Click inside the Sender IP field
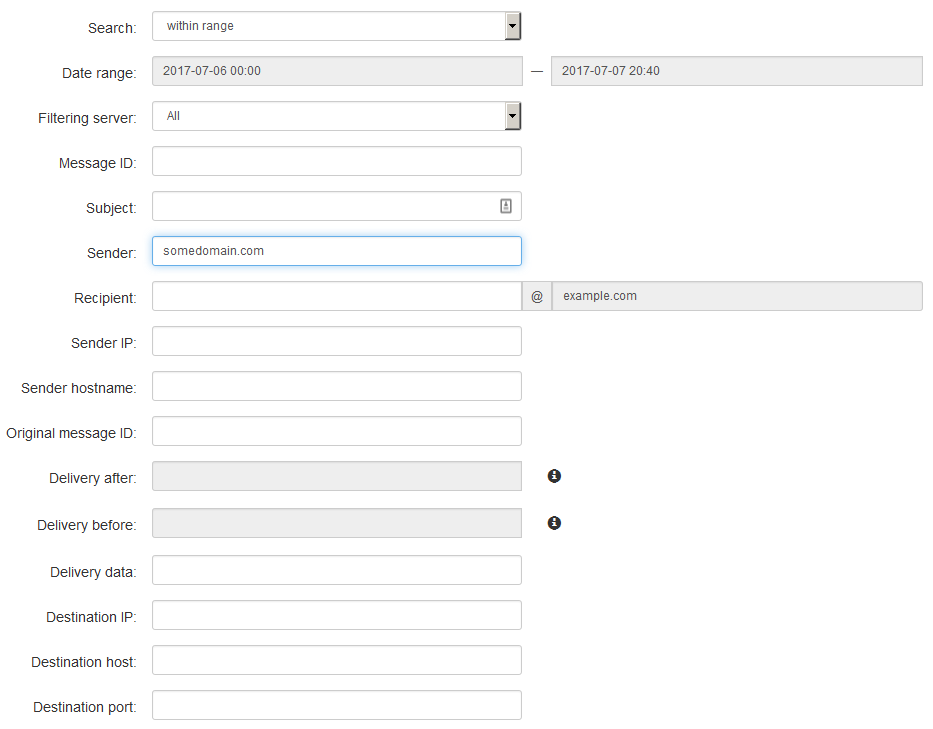This screenshot has height=729, width=933. [x=336, y=341]
